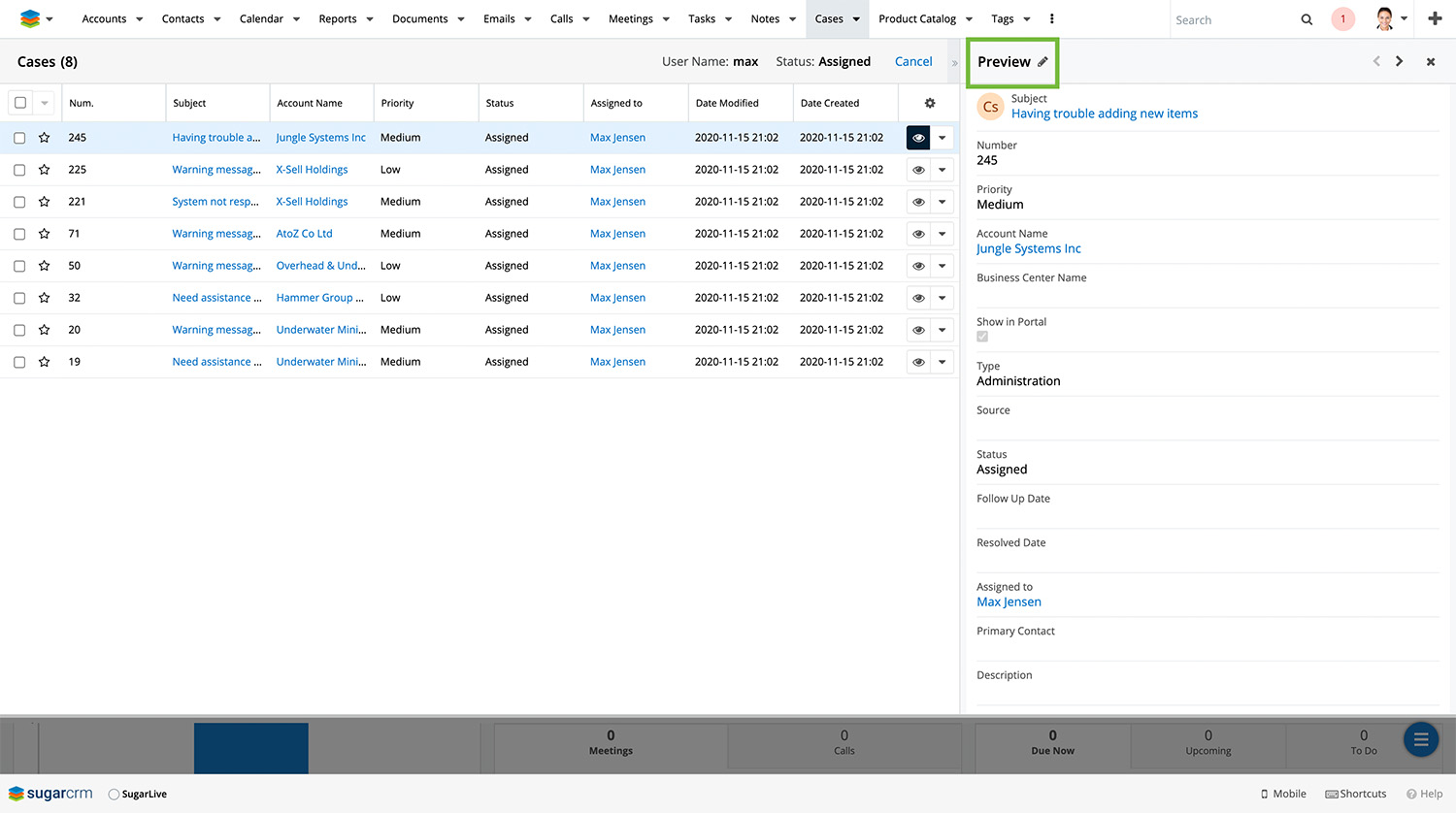Open the three-dot more modules menu

tap(1051, 19)
